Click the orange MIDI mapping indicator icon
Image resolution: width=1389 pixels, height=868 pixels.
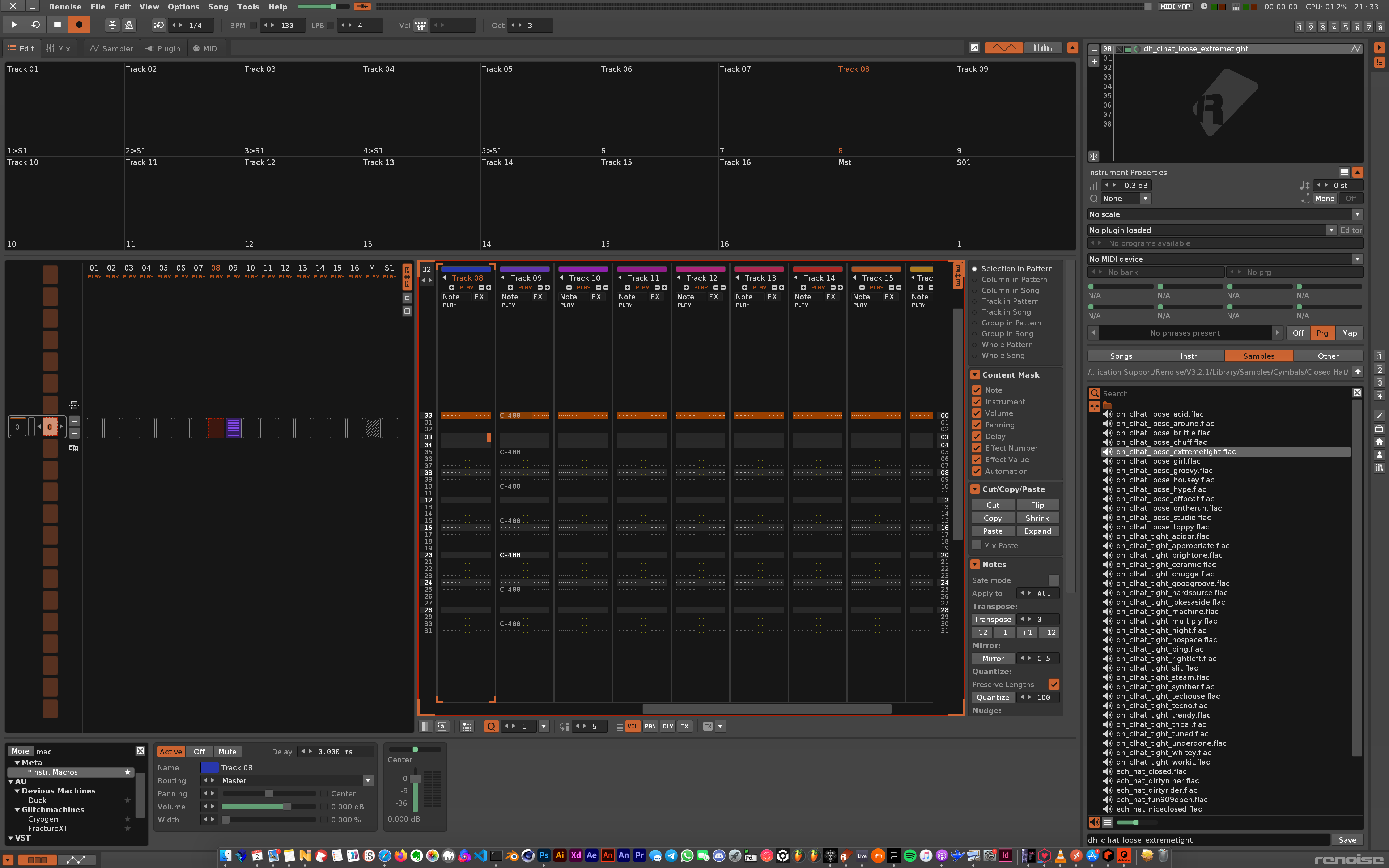click(362, 6)
